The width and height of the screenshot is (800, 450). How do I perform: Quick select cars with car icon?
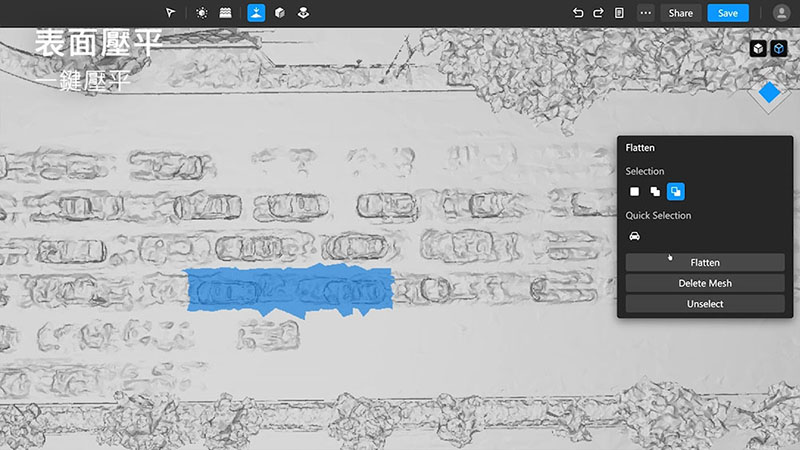click(634, 236)
